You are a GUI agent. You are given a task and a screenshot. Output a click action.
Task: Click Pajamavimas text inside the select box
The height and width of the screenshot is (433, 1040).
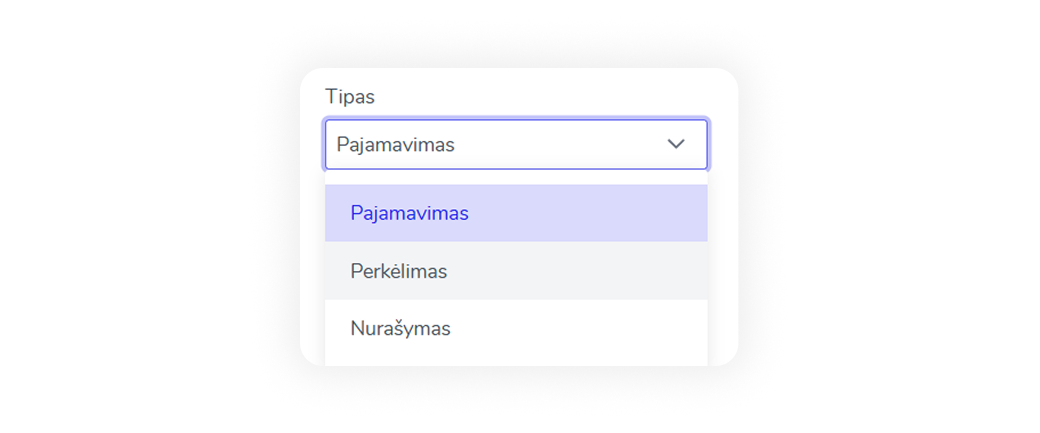point(396,145)
